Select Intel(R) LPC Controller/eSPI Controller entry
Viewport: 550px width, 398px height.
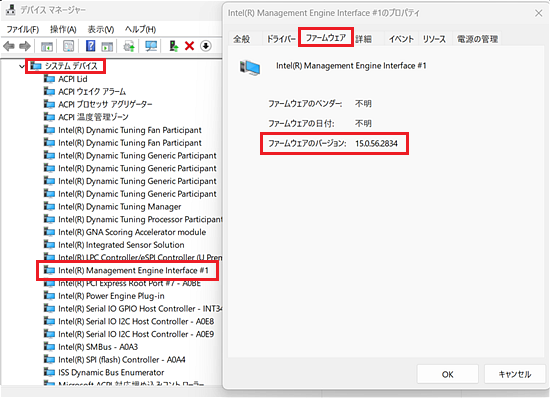(x=140, y=257)
